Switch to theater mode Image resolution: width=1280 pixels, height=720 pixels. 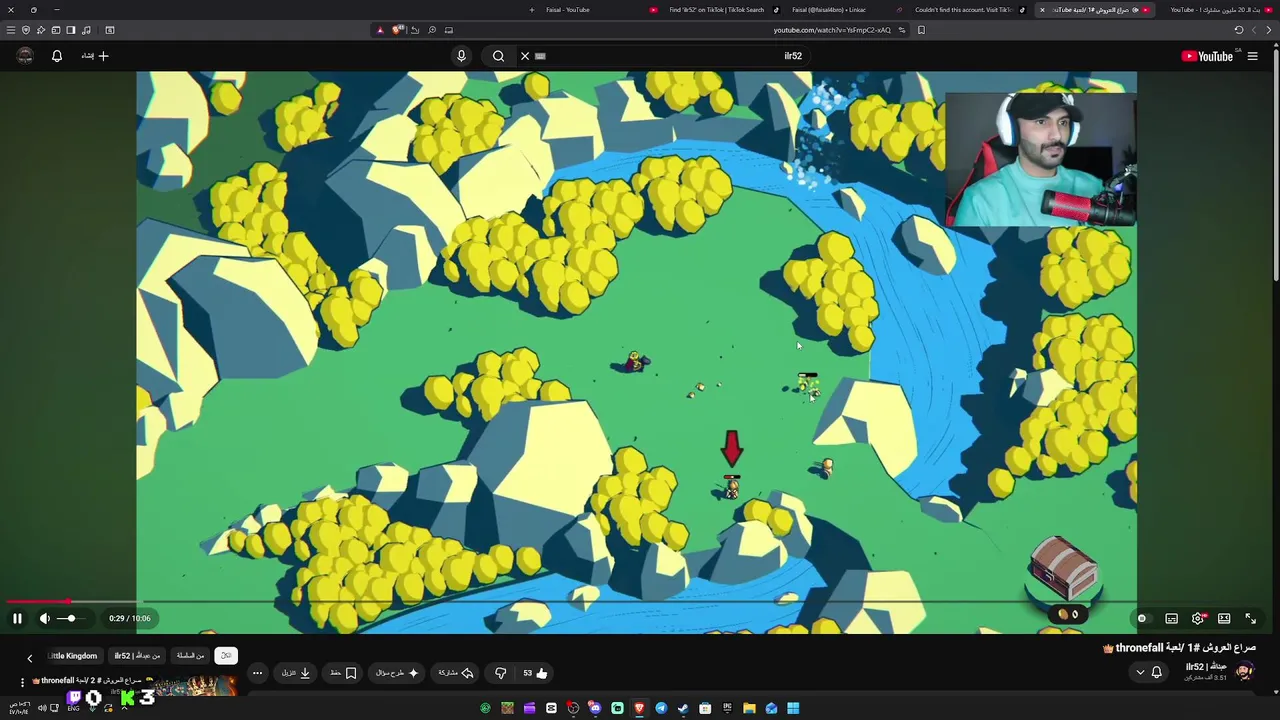1224,619
